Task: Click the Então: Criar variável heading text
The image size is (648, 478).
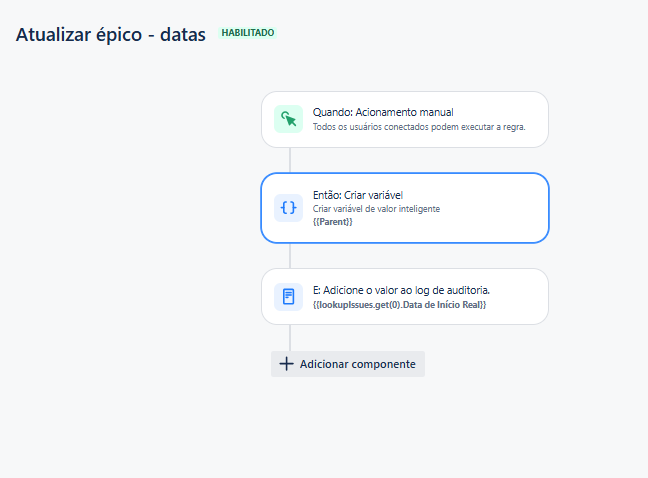Action: (357, 195)
